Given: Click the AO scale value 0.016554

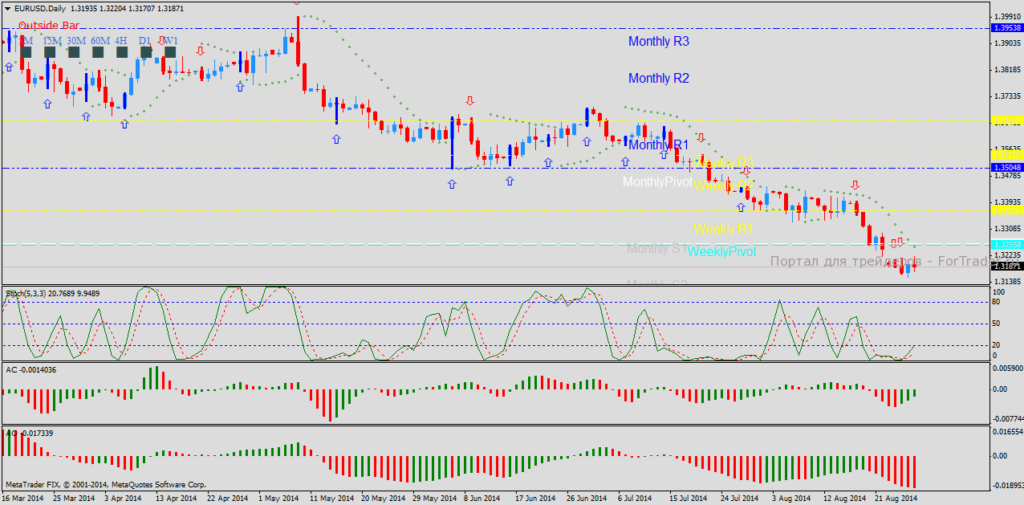Looking at the screenshot, I should click(x=1008, y=432).
